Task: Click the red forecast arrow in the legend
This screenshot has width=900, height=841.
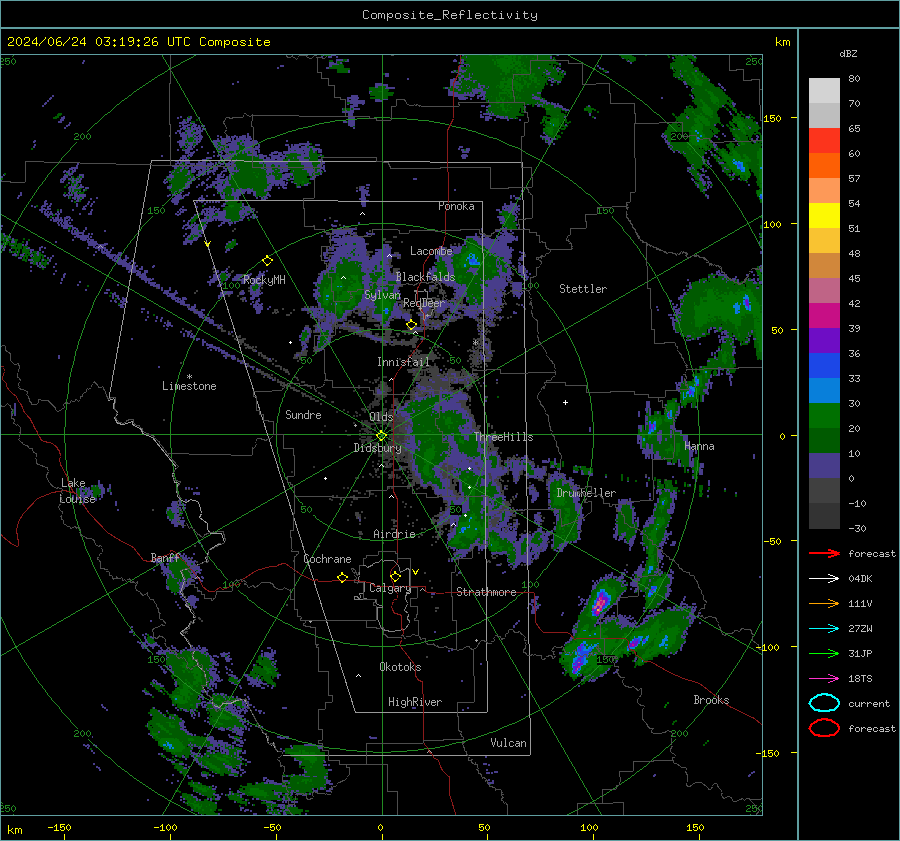Action: [x=824, y=553]
